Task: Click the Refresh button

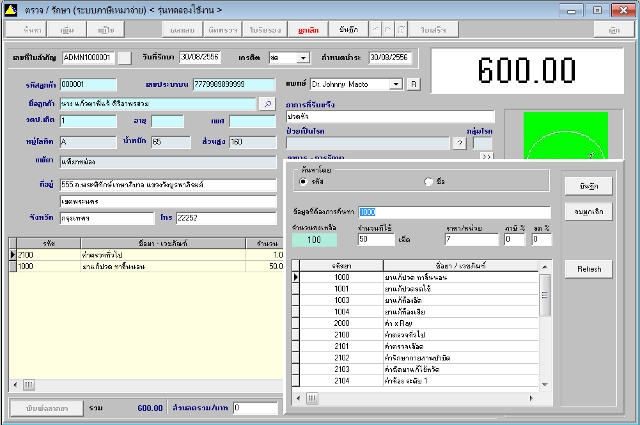Action: (589, 269)
